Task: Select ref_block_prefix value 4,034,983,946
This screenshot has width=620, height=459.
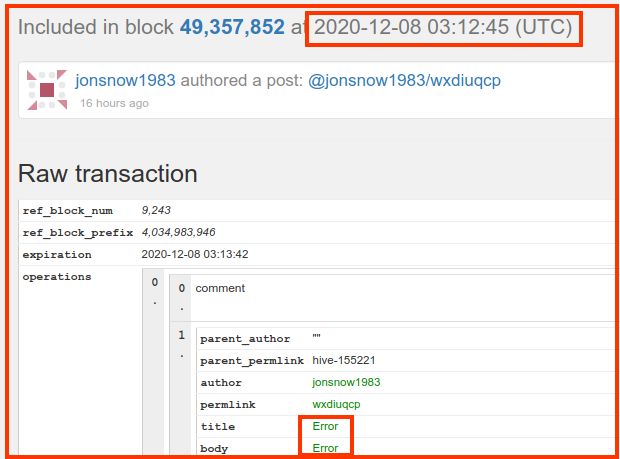Action: [x=178, y=232]
